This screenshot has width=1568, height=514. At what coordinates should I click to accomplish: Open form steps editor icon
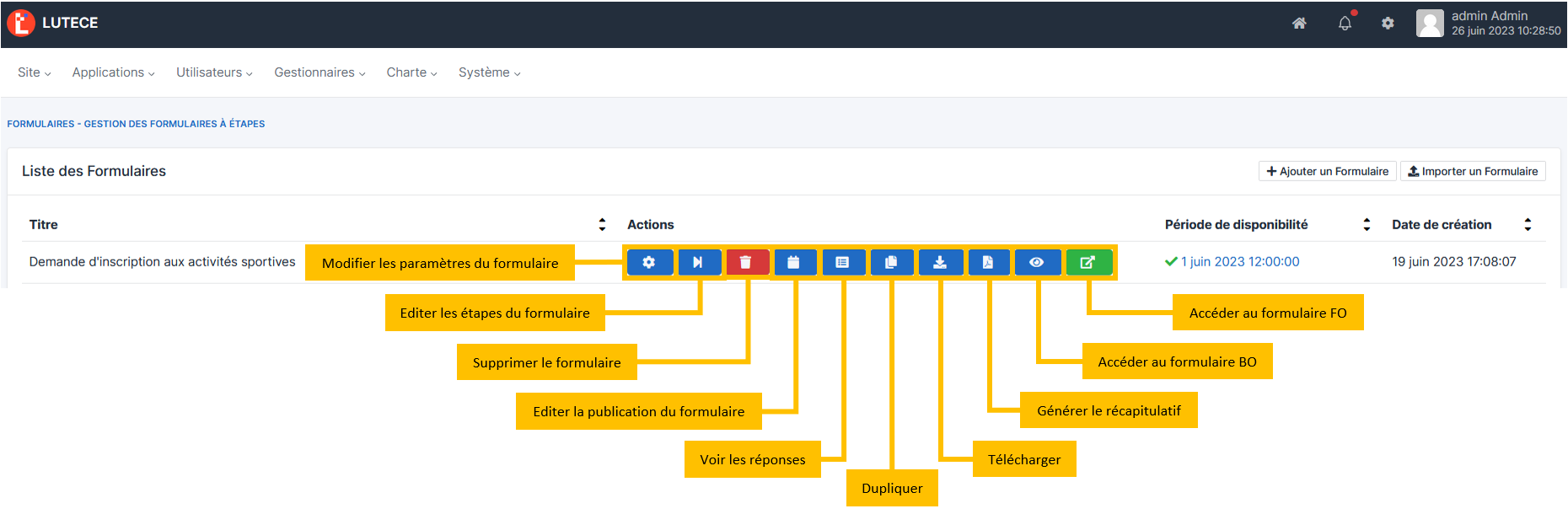[x=697, y=262]
